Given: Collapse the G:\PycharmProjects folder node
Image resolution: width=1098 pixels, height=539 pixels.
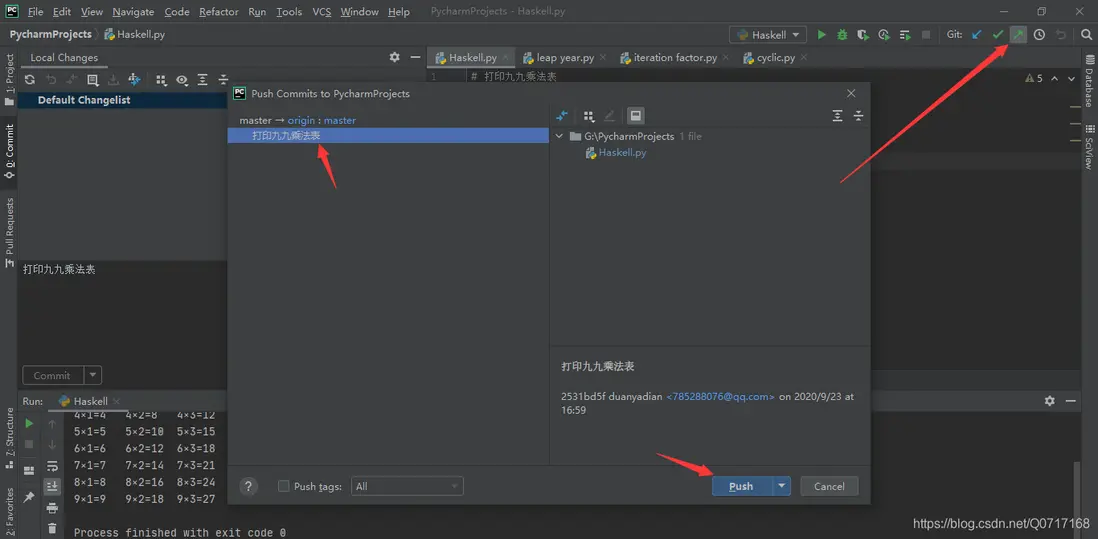Looking at the screenshot, I should (559, 136).
